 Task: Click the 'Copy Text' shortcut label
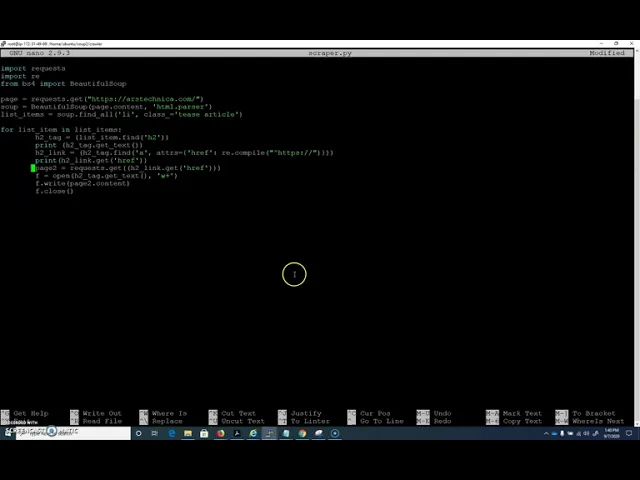522,421
